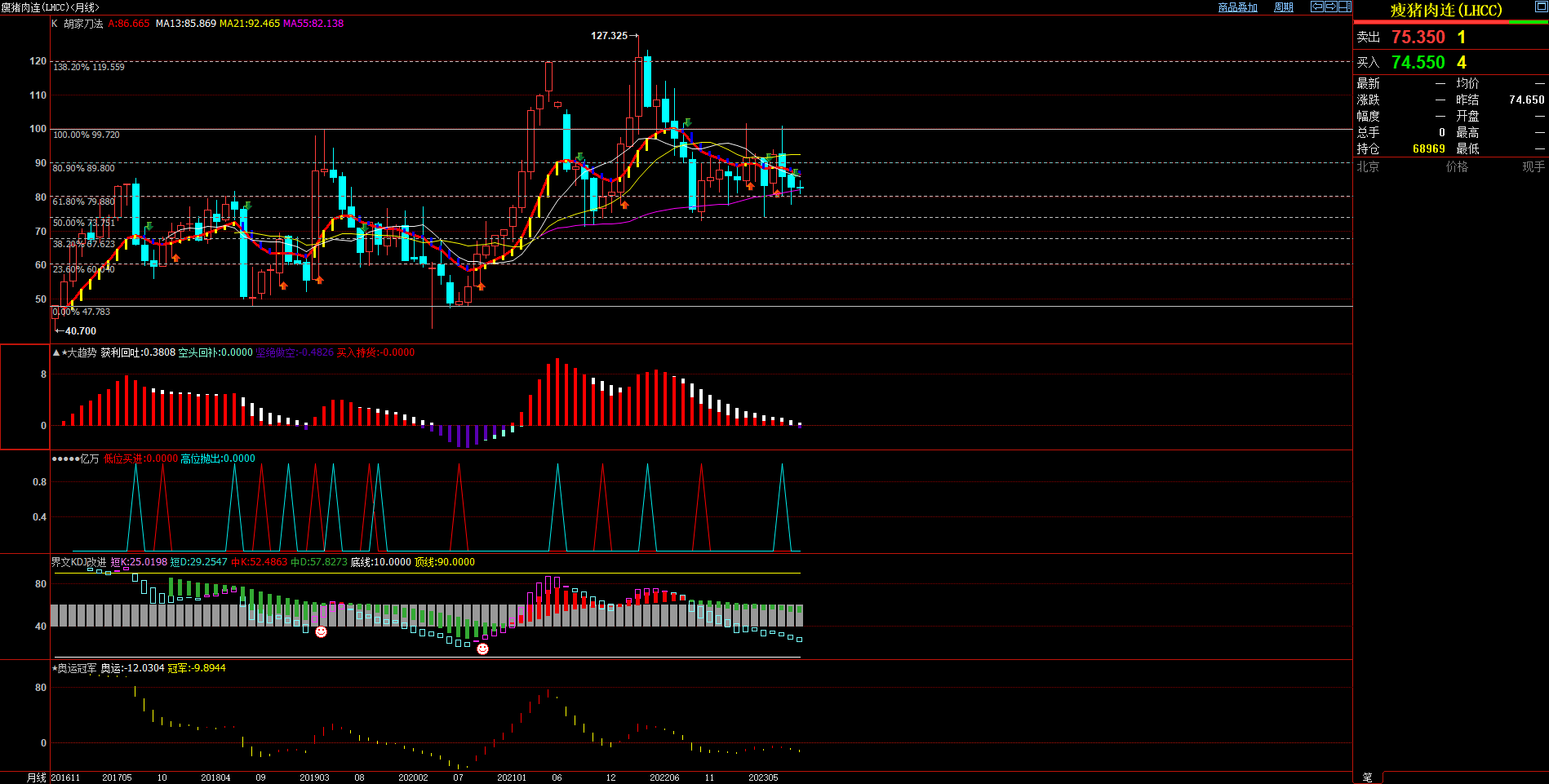
Task: Toggle the split panel layout icon
Action: [x=1345, y=7]
